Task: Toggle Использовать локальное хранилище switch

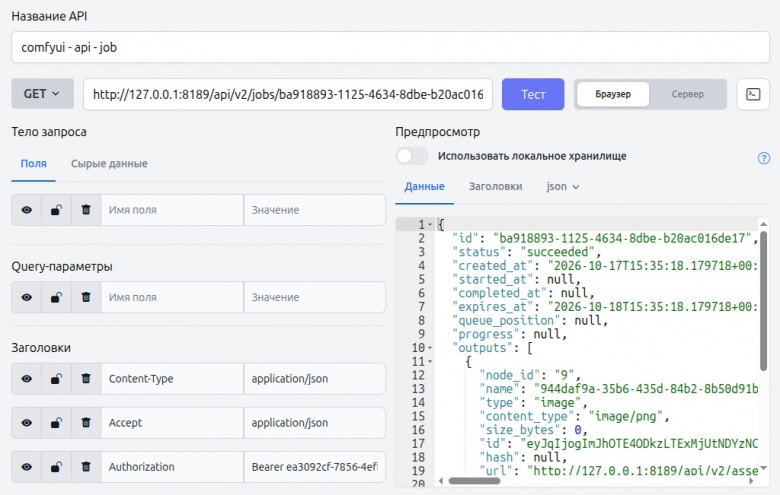Action: pos(412,156)
